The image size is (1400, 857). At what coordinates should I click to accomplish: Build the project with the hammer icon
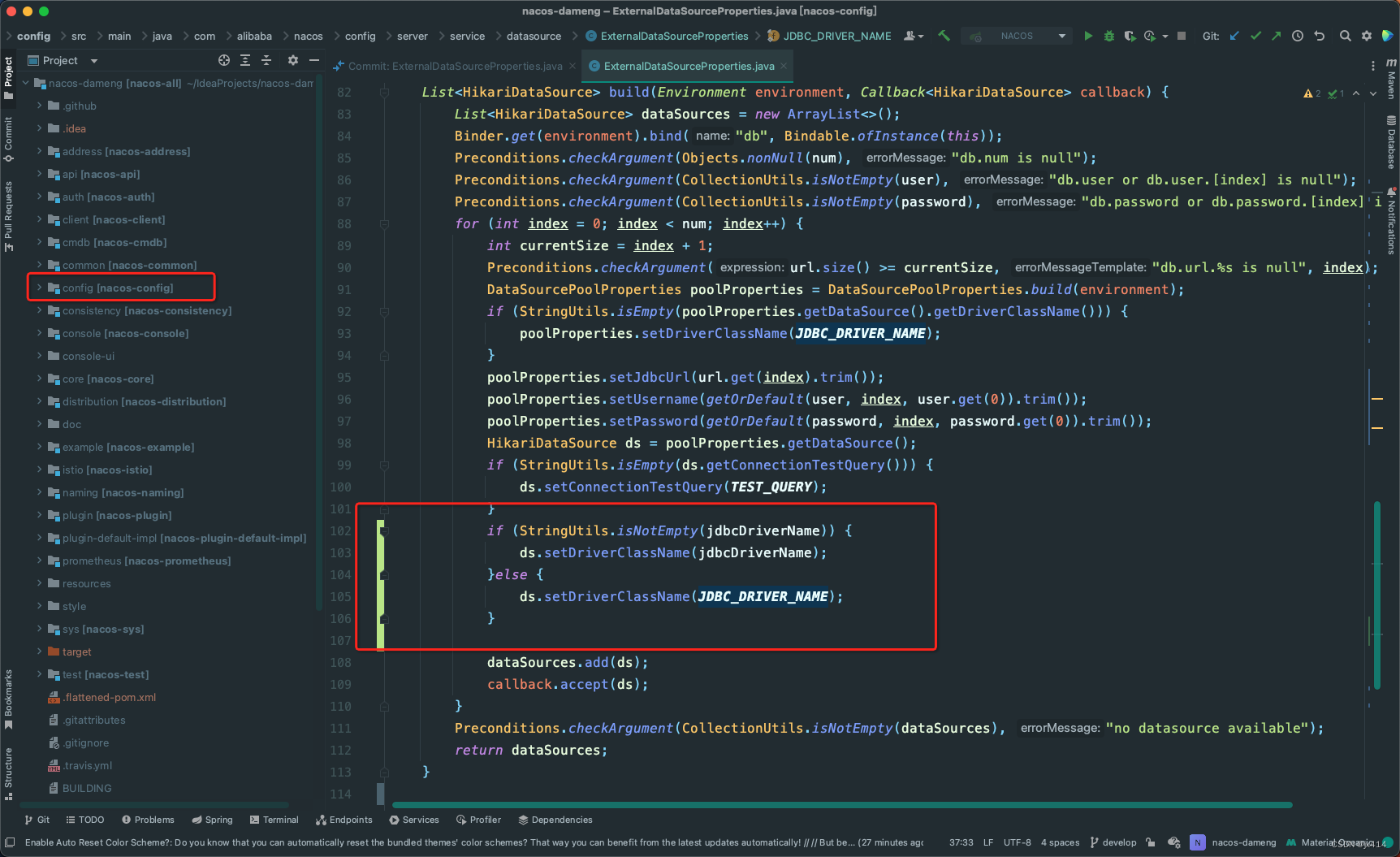point(944,36)
